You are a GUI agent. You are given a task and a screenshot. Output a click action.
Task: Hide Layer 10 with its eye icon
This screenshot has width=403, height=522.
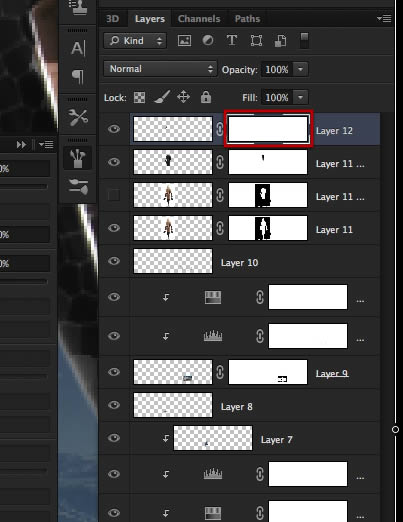pos(114,261)
